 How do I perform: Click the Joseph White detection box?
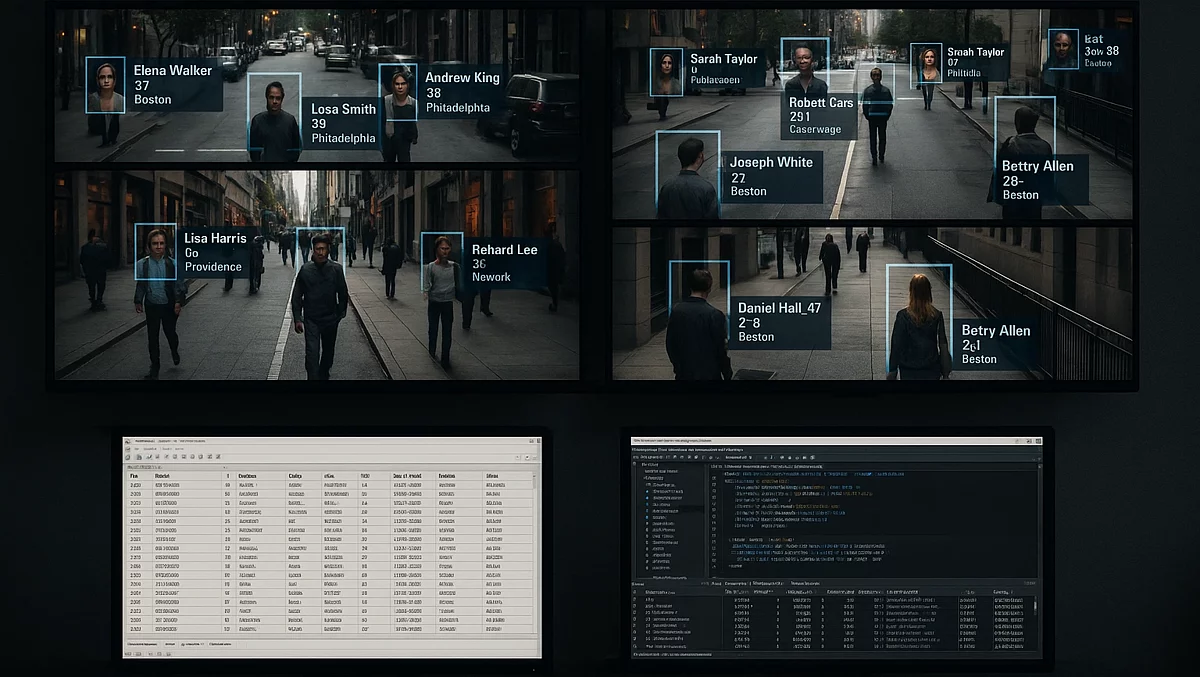coord(687,170)
